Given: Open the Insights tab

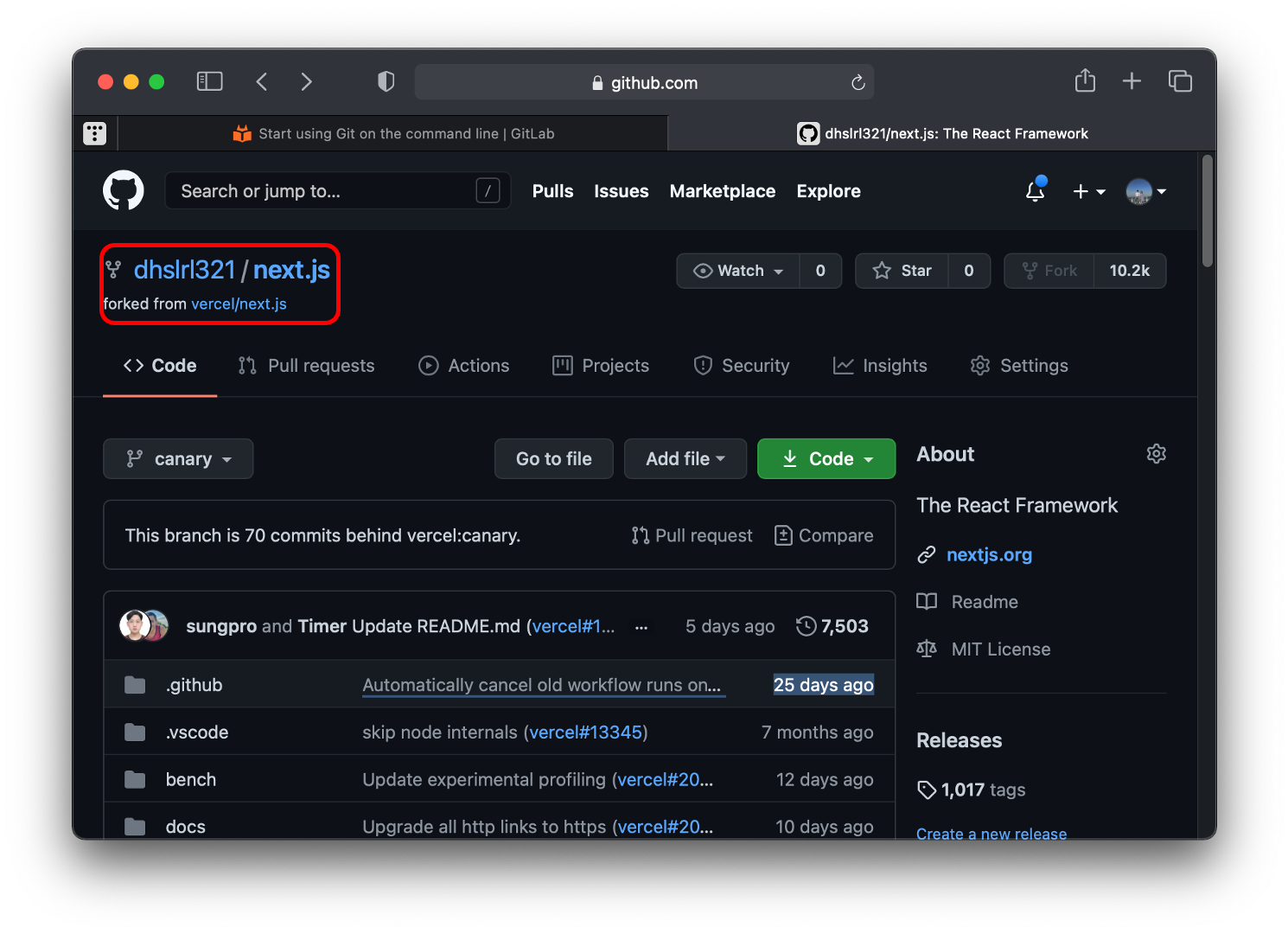Looking at the screenshot, I should 880,366.
